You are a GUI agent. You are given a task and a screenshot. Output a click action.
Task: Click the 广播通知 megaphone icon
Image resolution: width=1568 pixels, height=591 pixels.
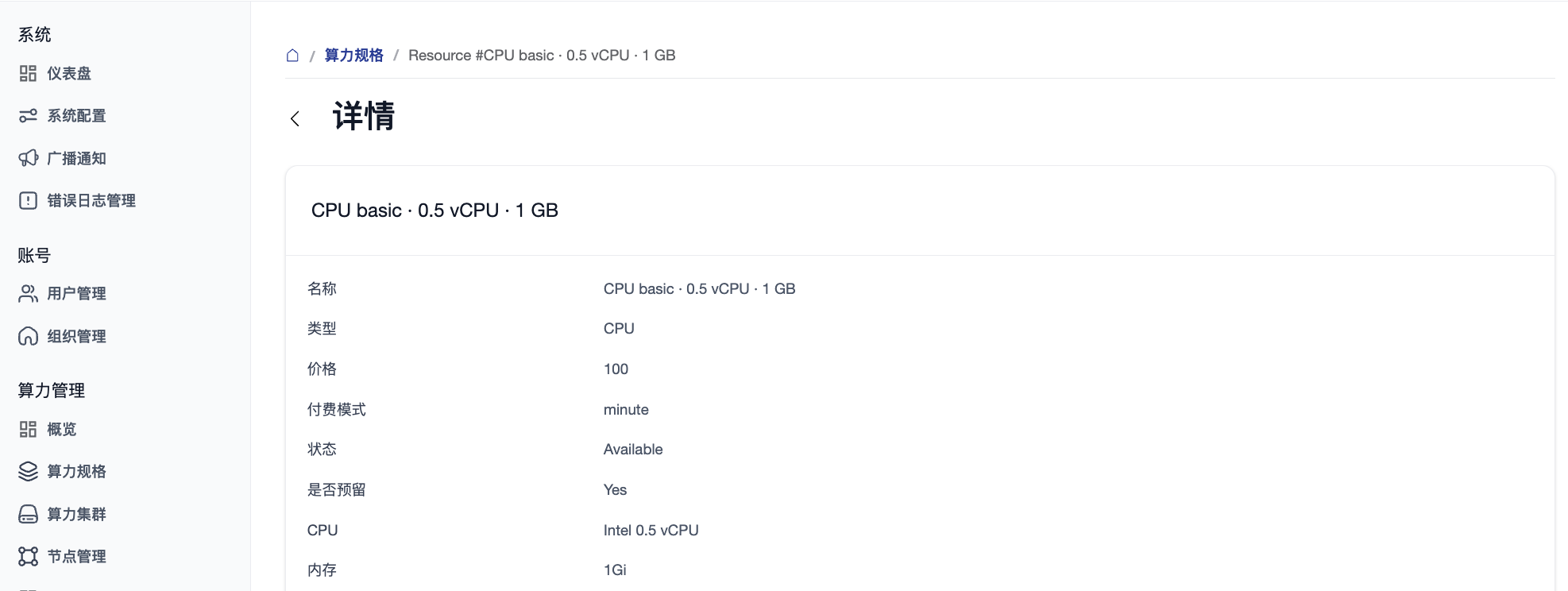[x=28, y=158]
